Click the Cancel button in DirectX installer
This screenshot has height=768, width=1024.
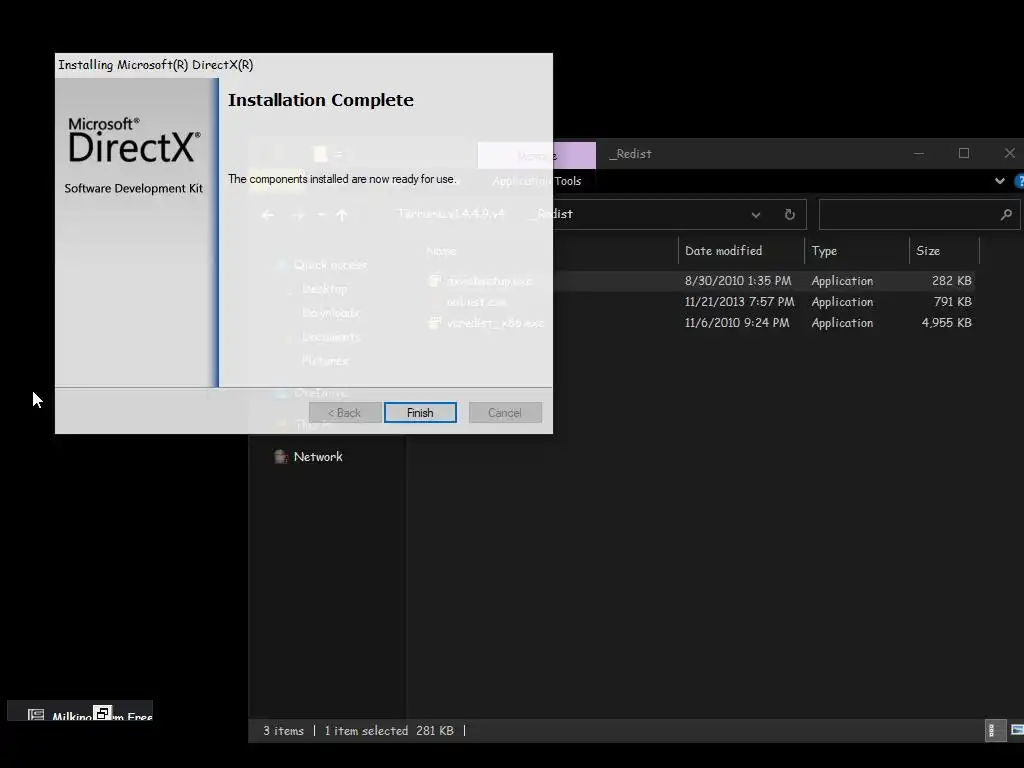505,413
